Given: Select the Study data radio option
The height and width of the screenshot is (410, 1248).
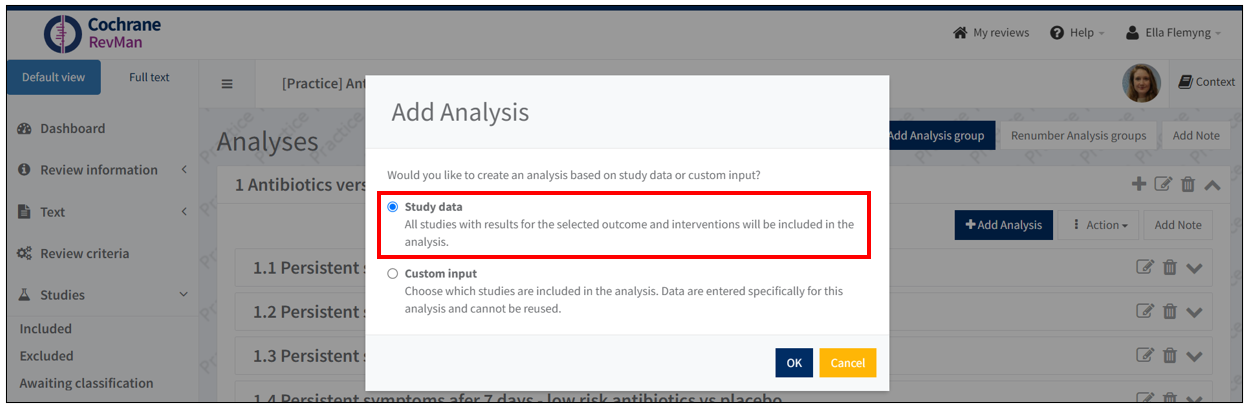Looking at the screenshot, I should click(x=393, y=207).
